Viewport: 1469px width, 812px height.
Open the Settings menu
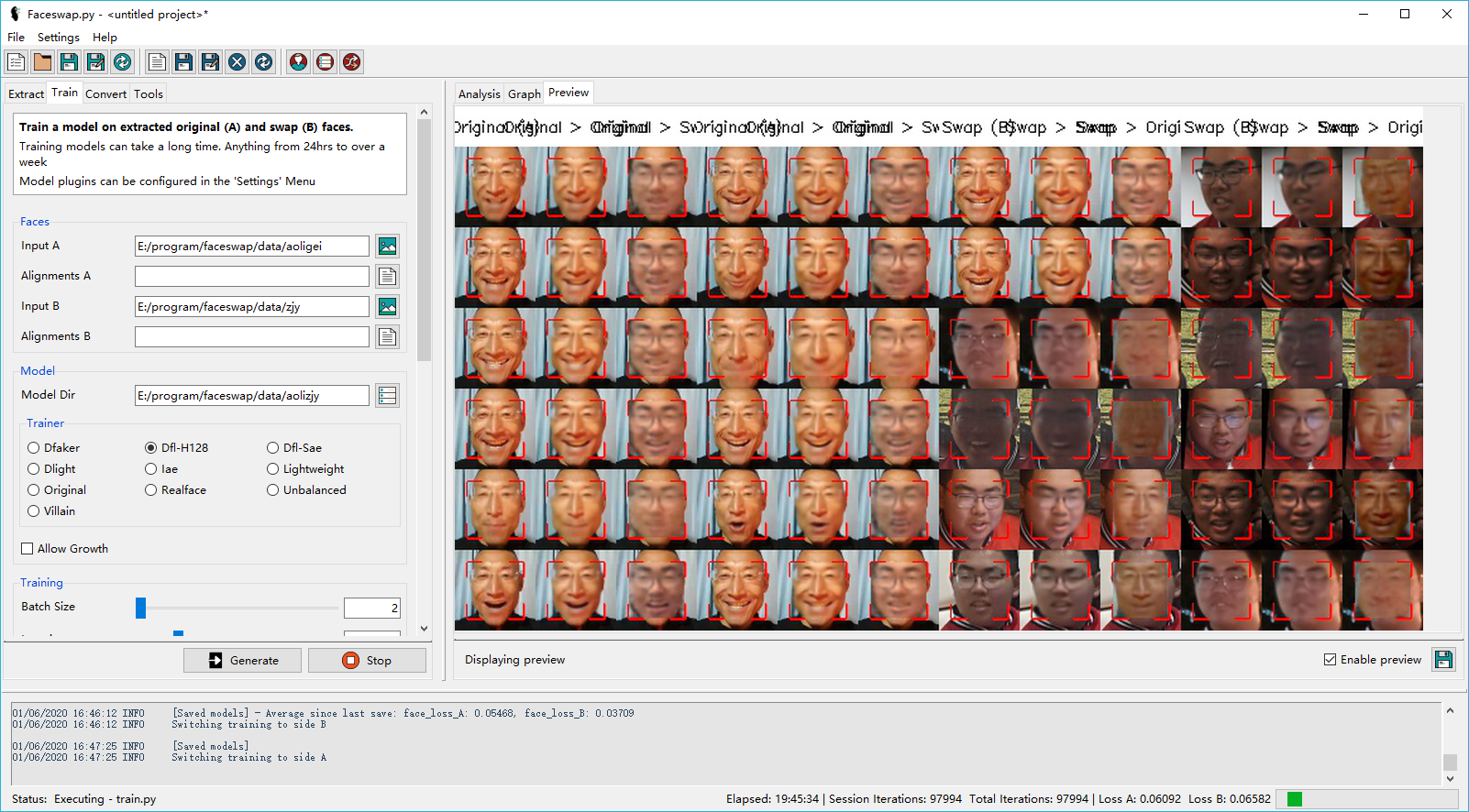(x=58, y=38)
